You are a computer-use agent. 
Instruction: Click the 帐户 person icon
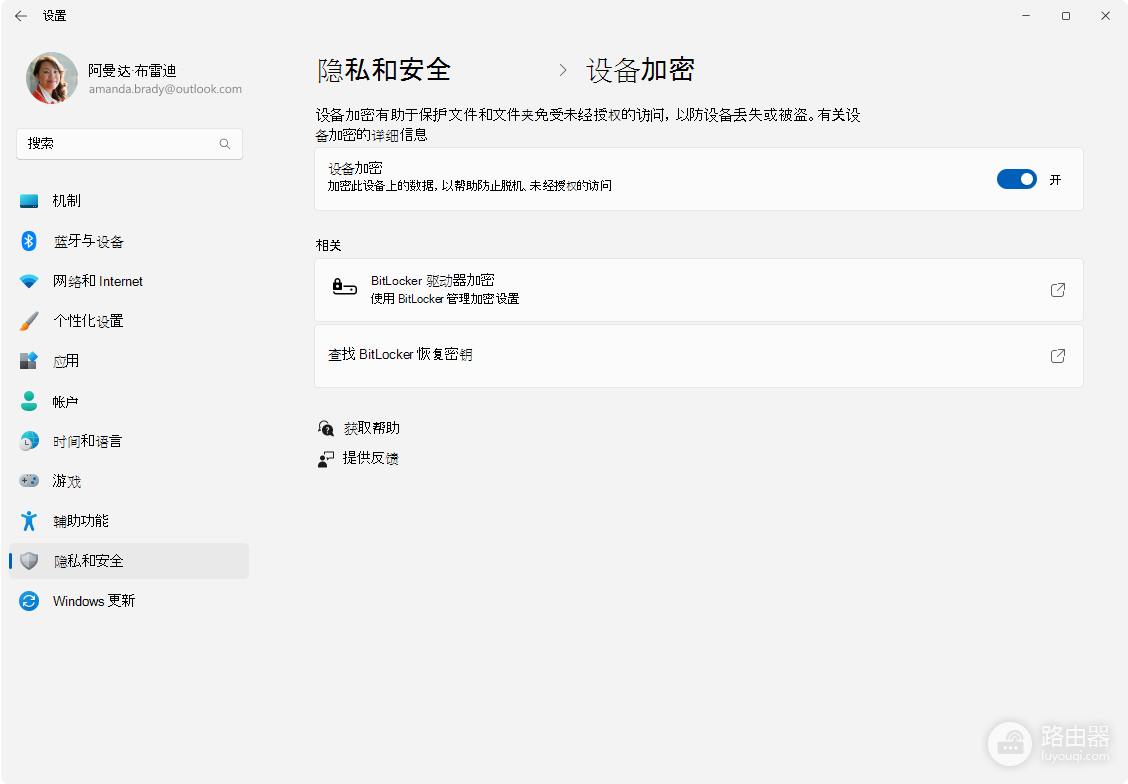pos(29,401)
